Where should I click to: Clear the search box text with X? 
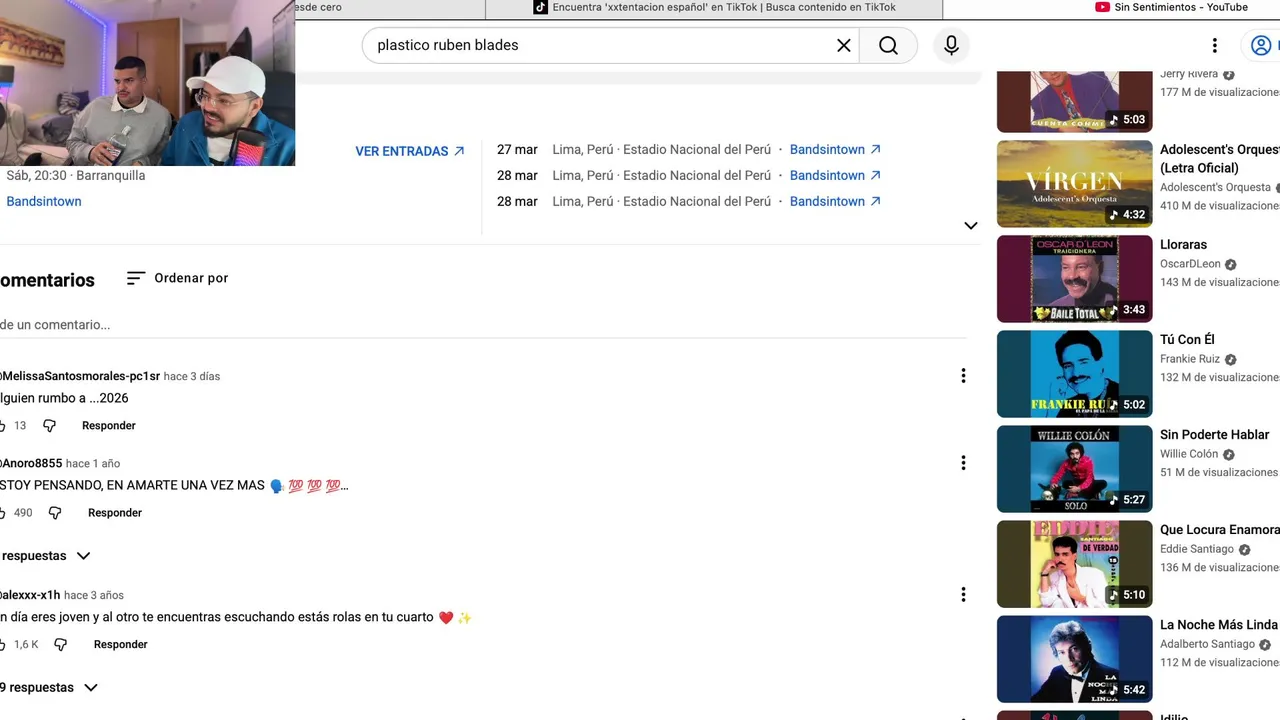(843, 45)
